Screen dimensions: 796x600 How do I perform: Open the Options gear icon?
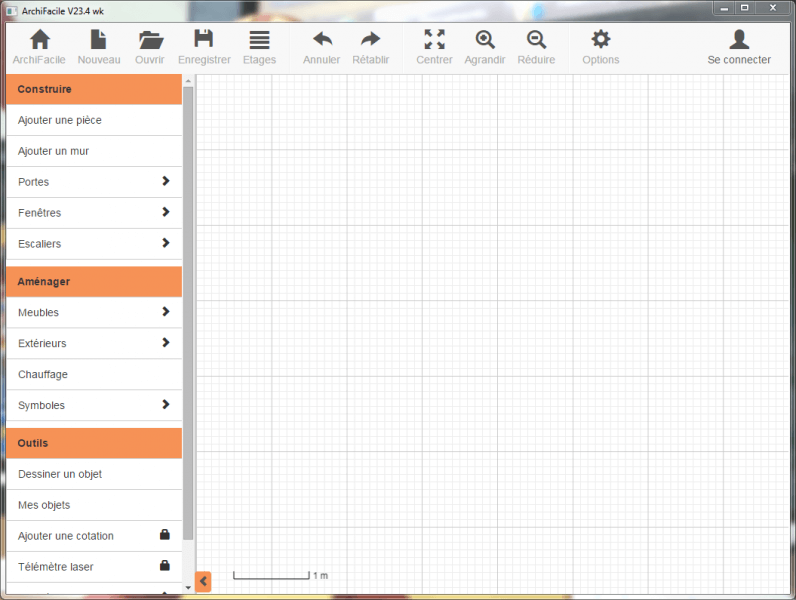click(601, 39)
